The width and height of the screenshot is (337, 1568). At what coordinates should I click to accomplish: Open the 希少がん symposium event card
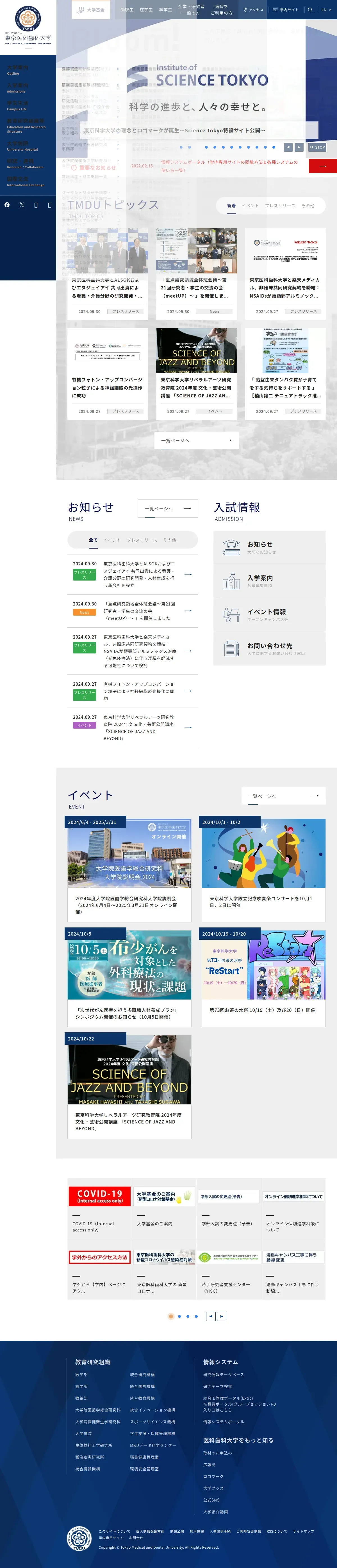click(x=129, y=979)
